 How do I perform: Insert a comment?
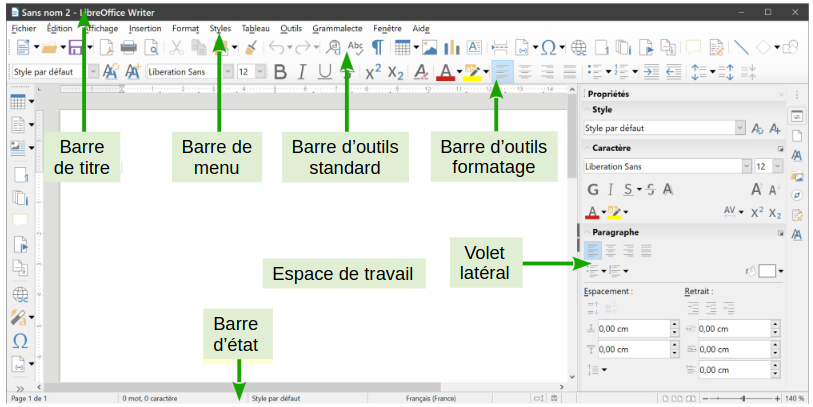point(693,48)
